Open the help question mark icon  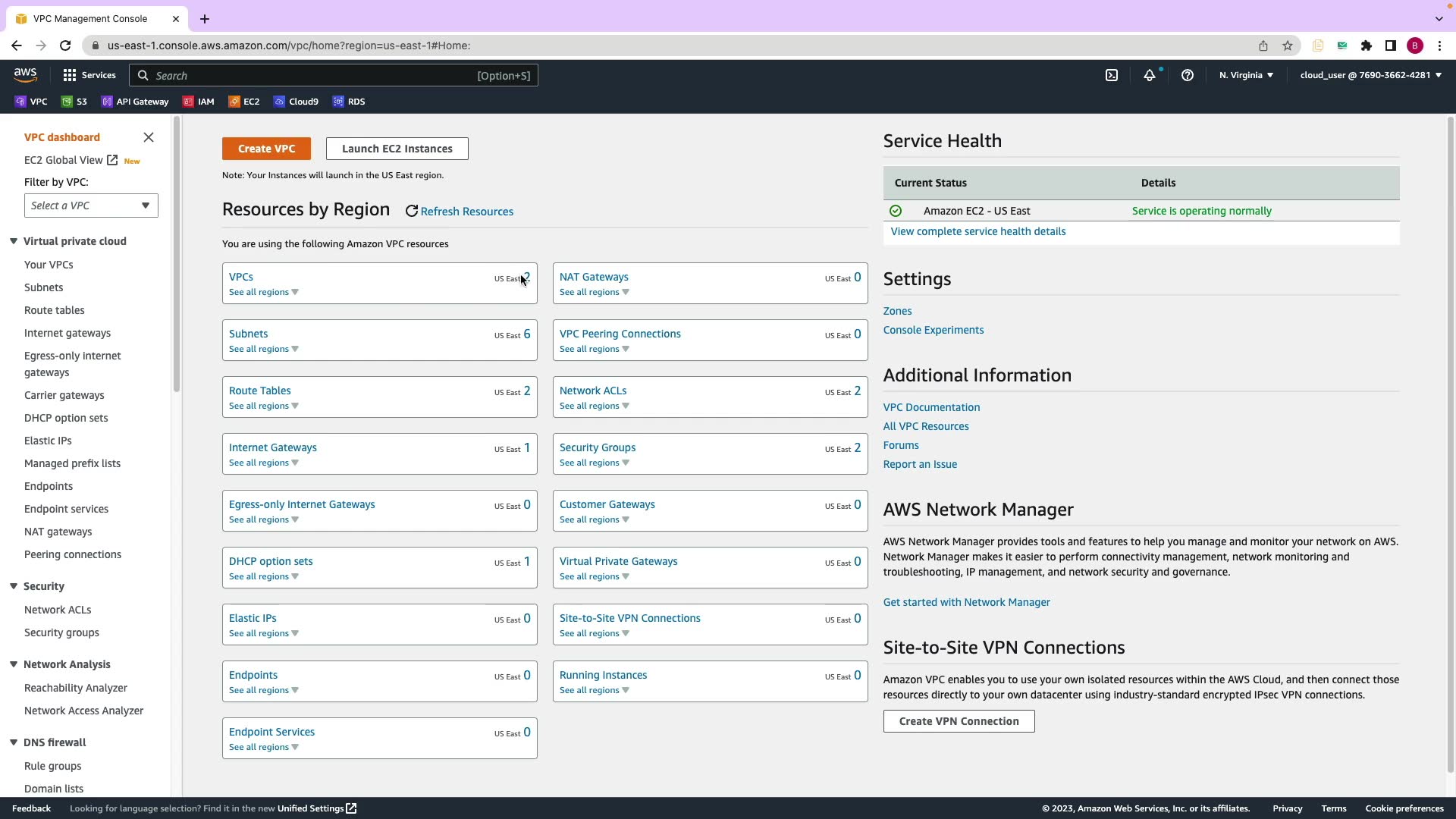click(x=1188, y=75)
